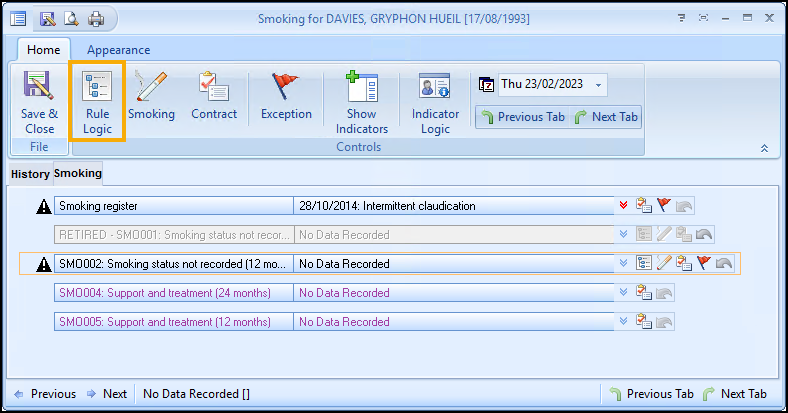The height and width of the screenshot is (413, 788).
Task: Click the Smoking cigarette icon in ribbon
Action: pyautogui.click(x=151, y=101)
